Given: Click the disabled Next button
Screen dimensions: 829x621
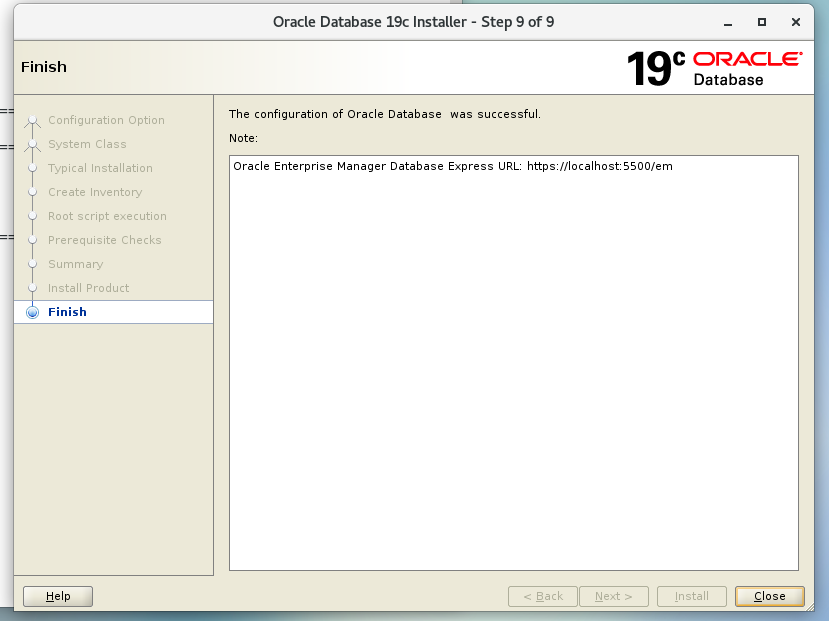Looking at the screenshot, I should coord(613,596).
